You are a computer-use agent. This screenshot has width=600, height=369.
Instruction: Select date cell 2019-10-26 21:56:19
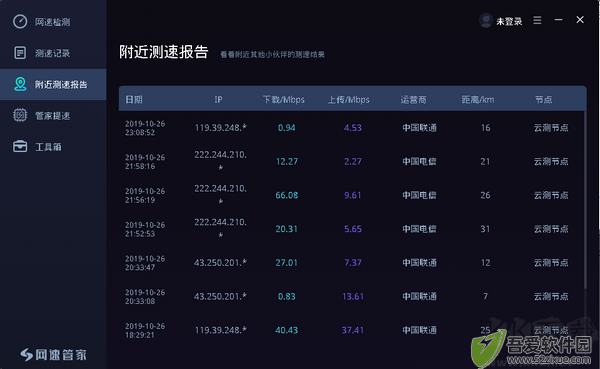pyautogui.click(x=145, y=195)
